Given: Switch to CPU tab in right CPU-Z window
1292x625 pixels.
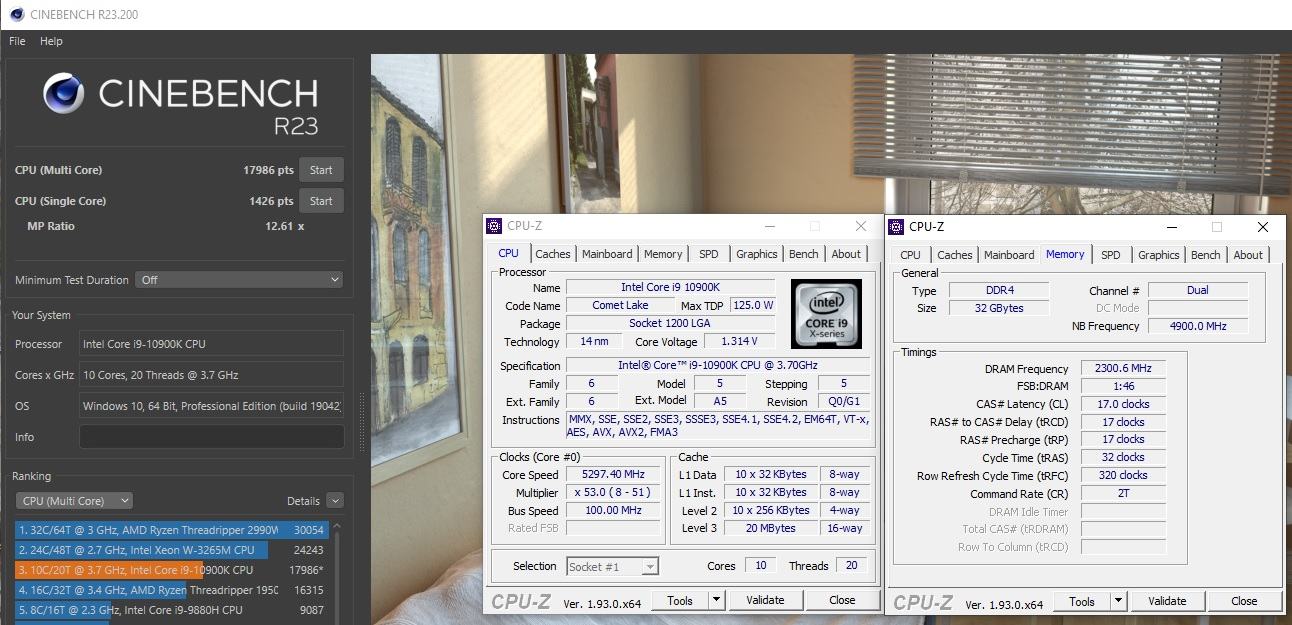Looking at the screenshot, I should pos(911,255).
